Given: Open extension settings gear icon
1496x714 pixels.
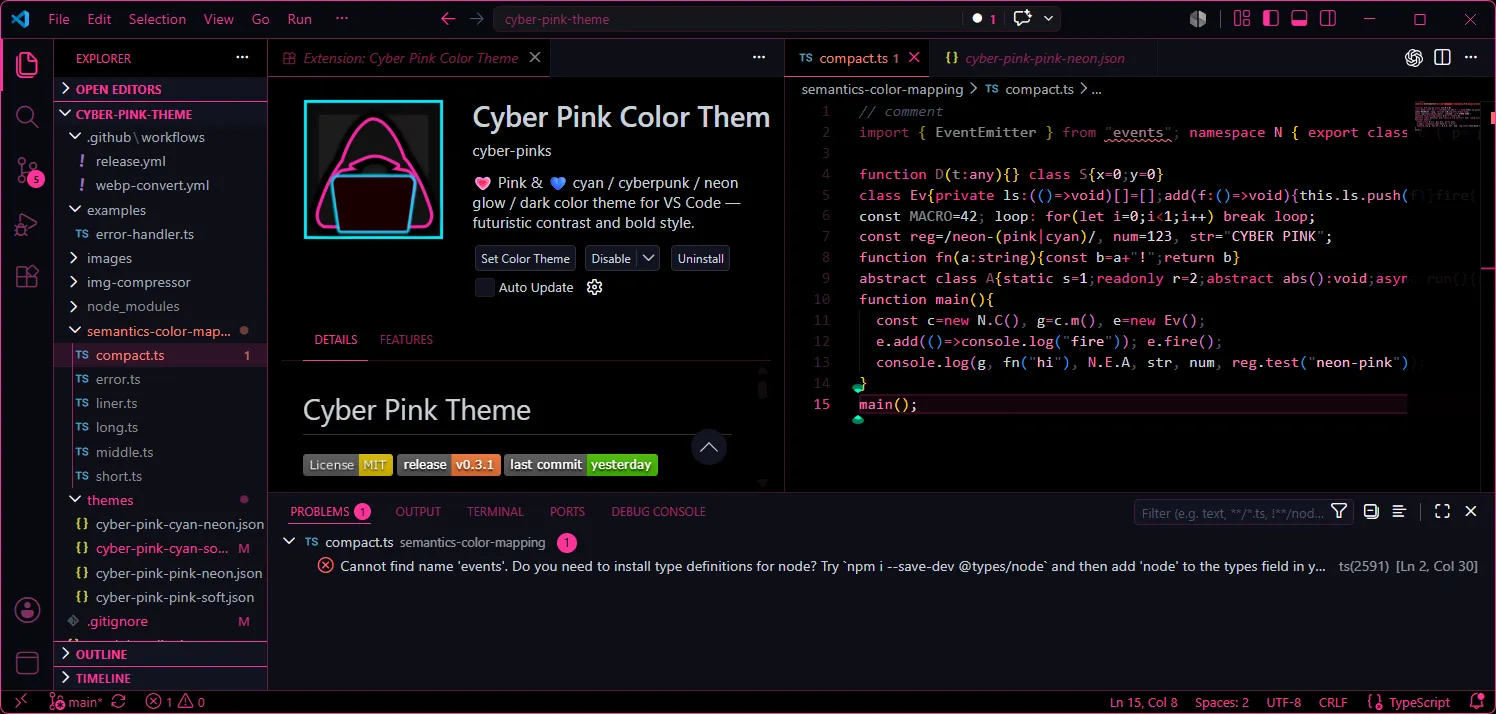Looking at the screenshot, I should click(x=594, y=287).
